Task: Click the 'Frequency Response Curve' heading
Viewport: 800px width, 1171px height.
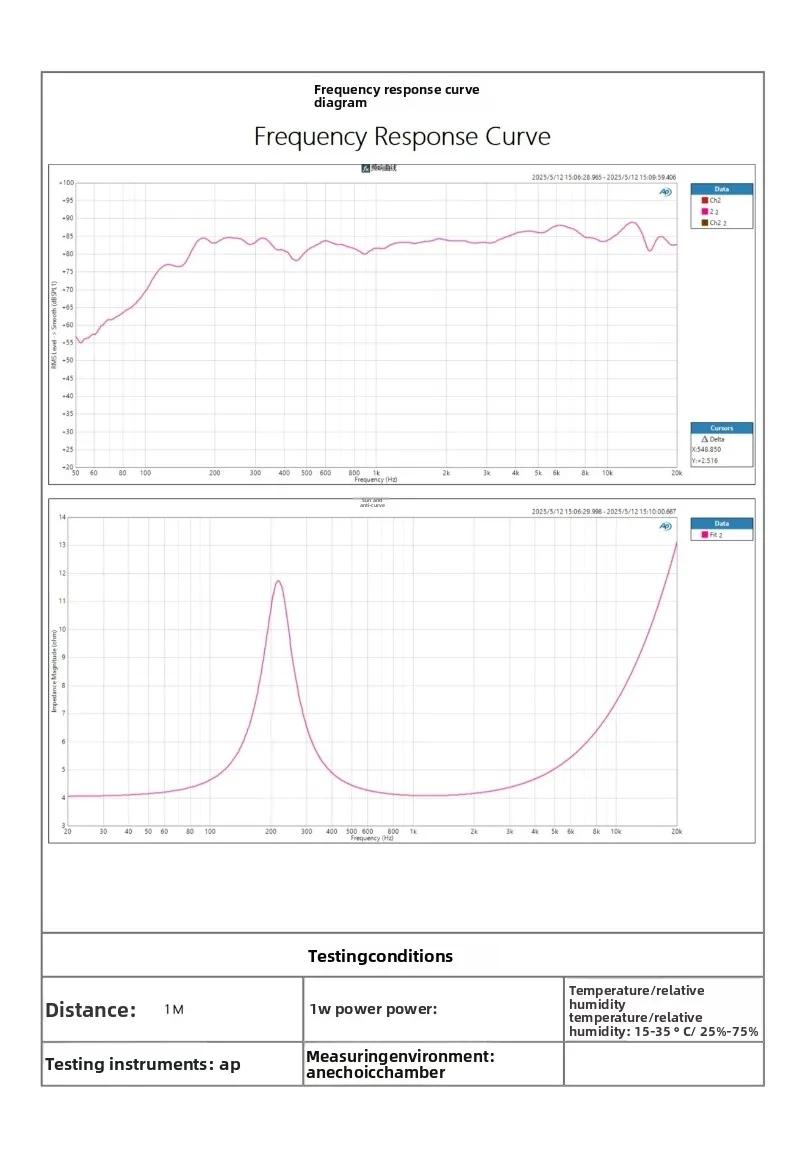Action: coord(402,137)
